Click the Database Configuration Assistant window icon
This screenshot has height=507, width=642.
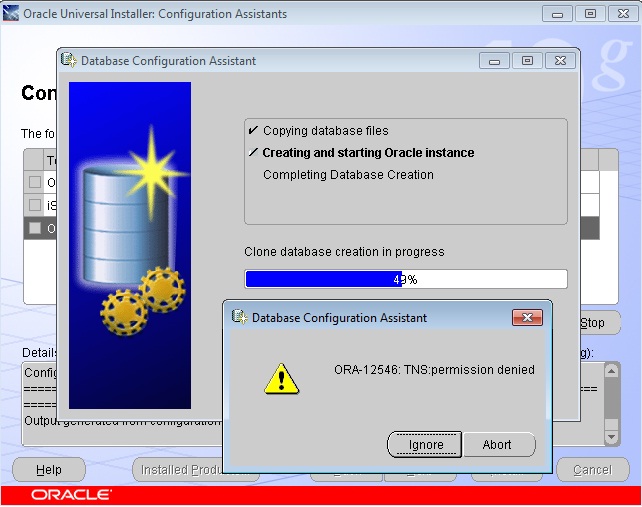pos(69,60)
